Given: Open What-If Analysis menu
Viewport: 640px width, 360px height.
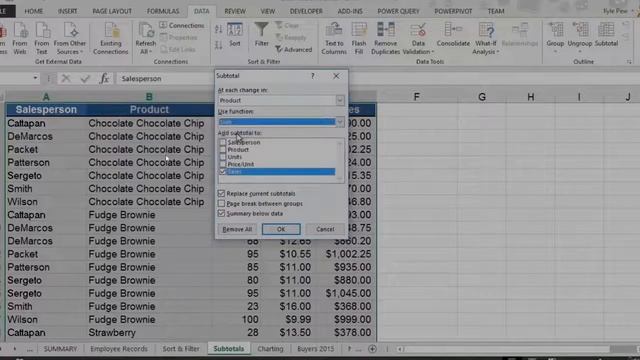Looking at the screenshot, I should point(486,38).
